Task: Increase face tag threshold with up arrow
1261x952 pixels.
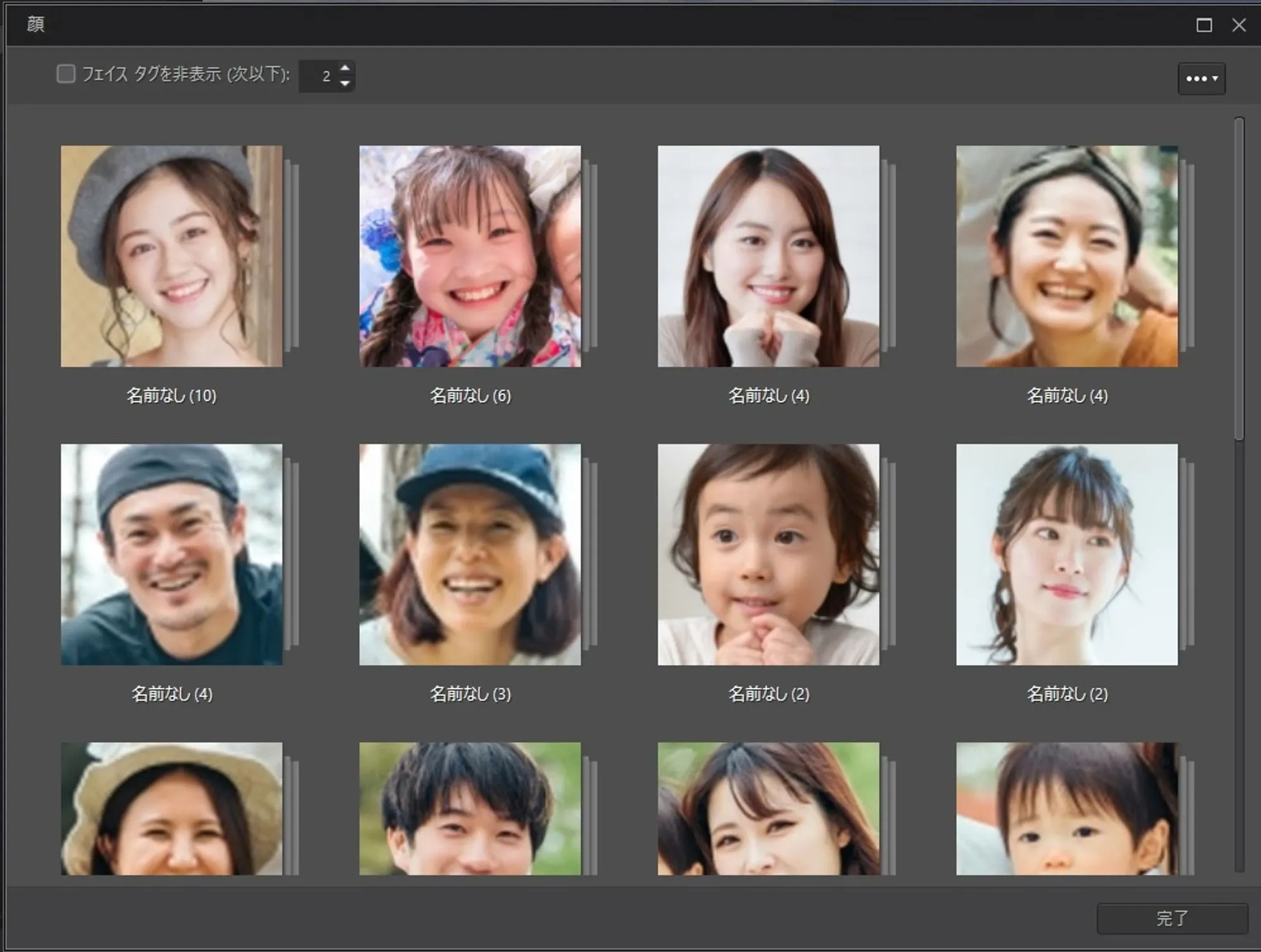Action: (x=345, y=68)
